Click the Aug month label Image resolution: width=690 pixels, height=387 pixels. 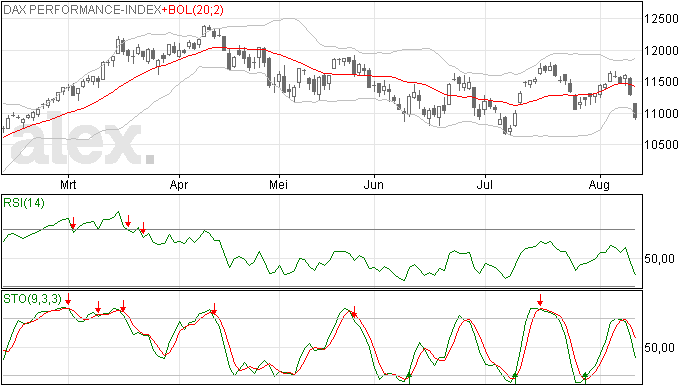pos(599,184)
